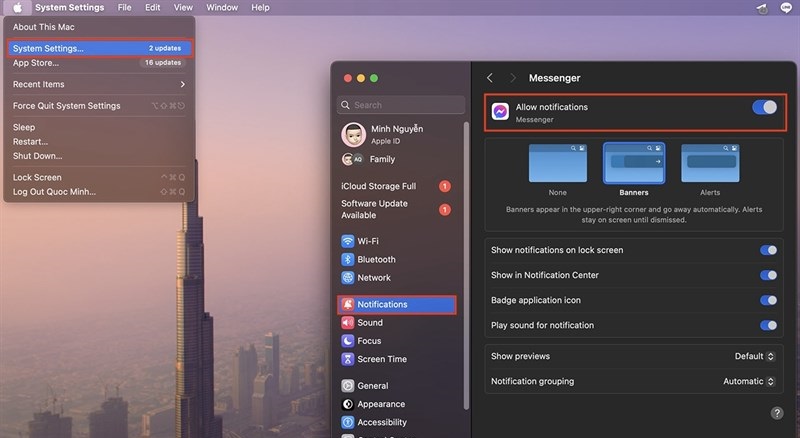Open the Help menu
The width and height of the screenshot is (800, 438).
260,7
